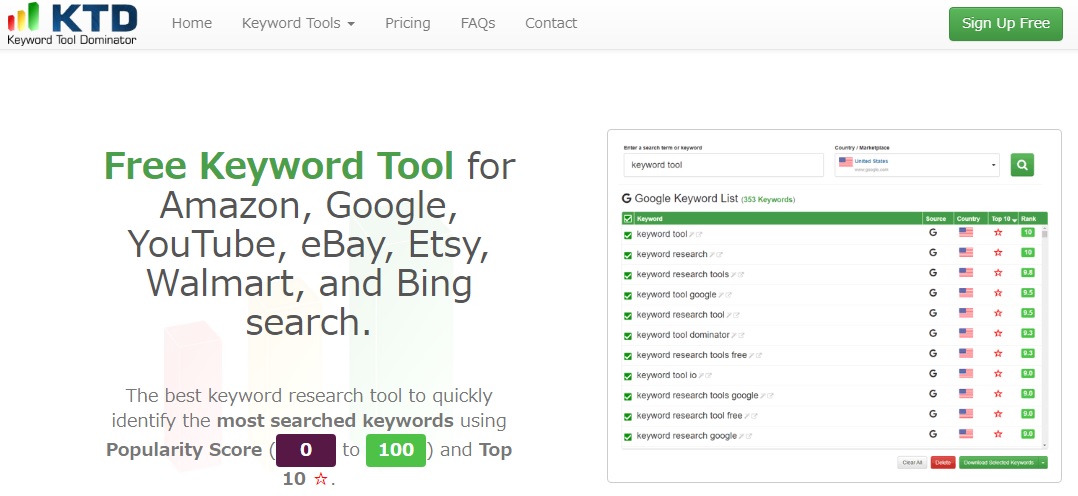The width and height of the screenshot is (1078, 496).
Task: Click Top 10 star for 'keyword research' row
Action: pos(998,252)
